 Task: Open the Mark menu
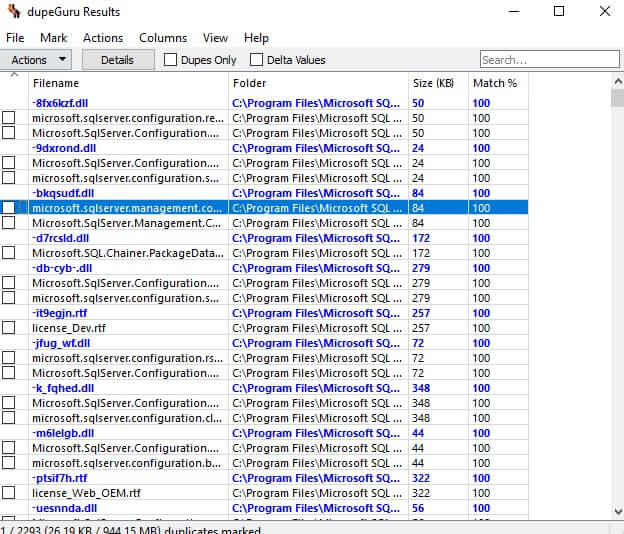click(54, 37)
